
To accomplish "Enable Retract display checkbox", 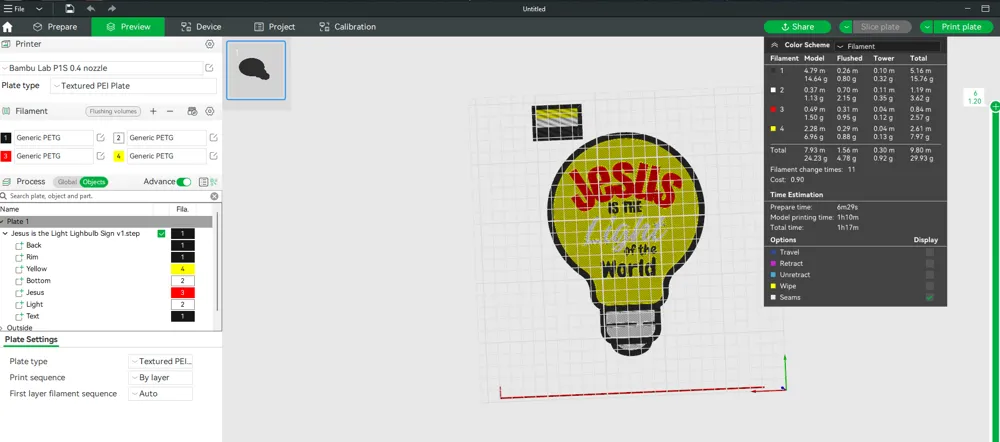I will pos(930,263).
